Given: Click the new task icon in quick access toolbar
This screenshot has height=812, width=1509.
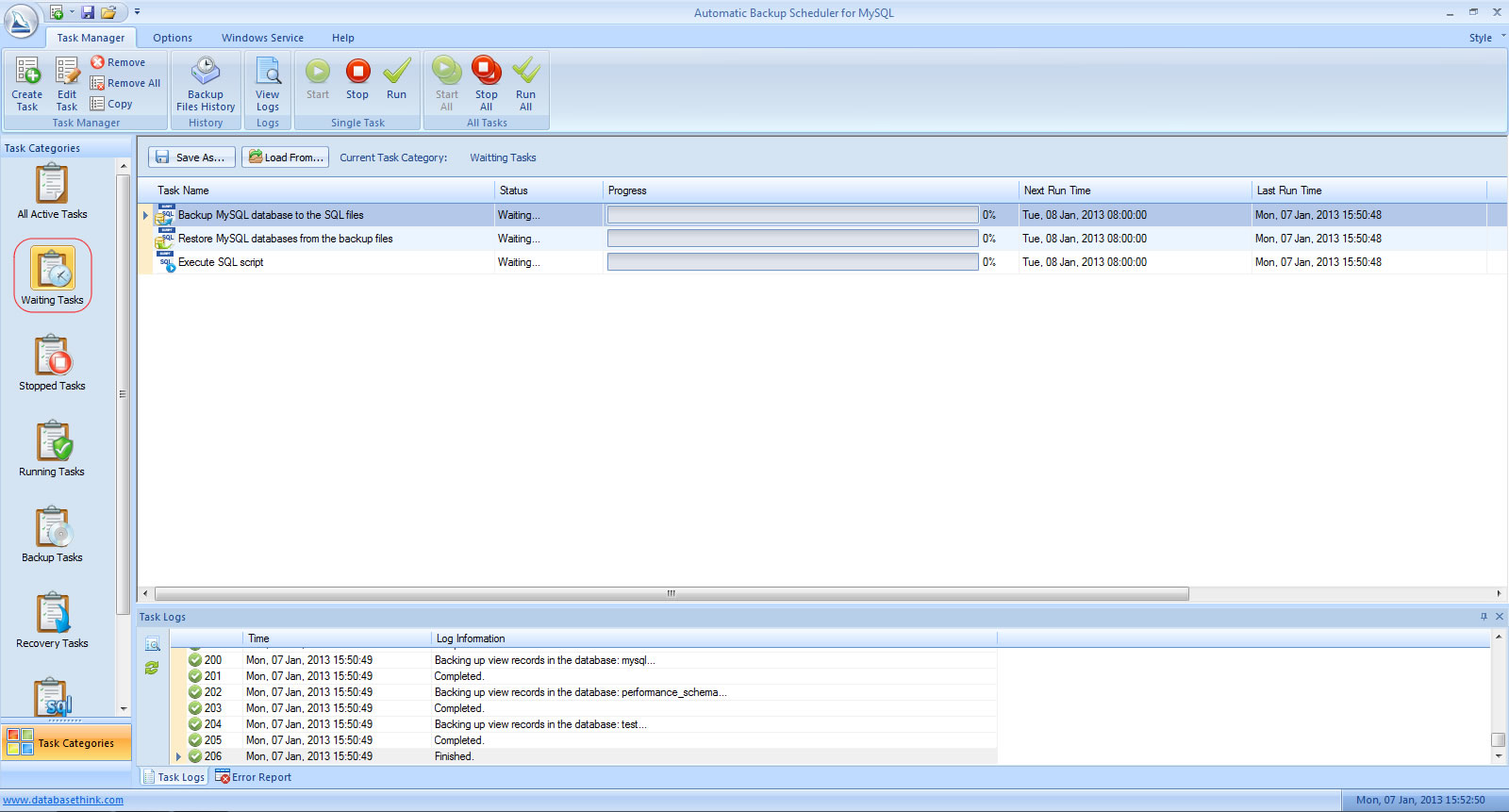Looking at the screenshot, I should coord(57,12).
